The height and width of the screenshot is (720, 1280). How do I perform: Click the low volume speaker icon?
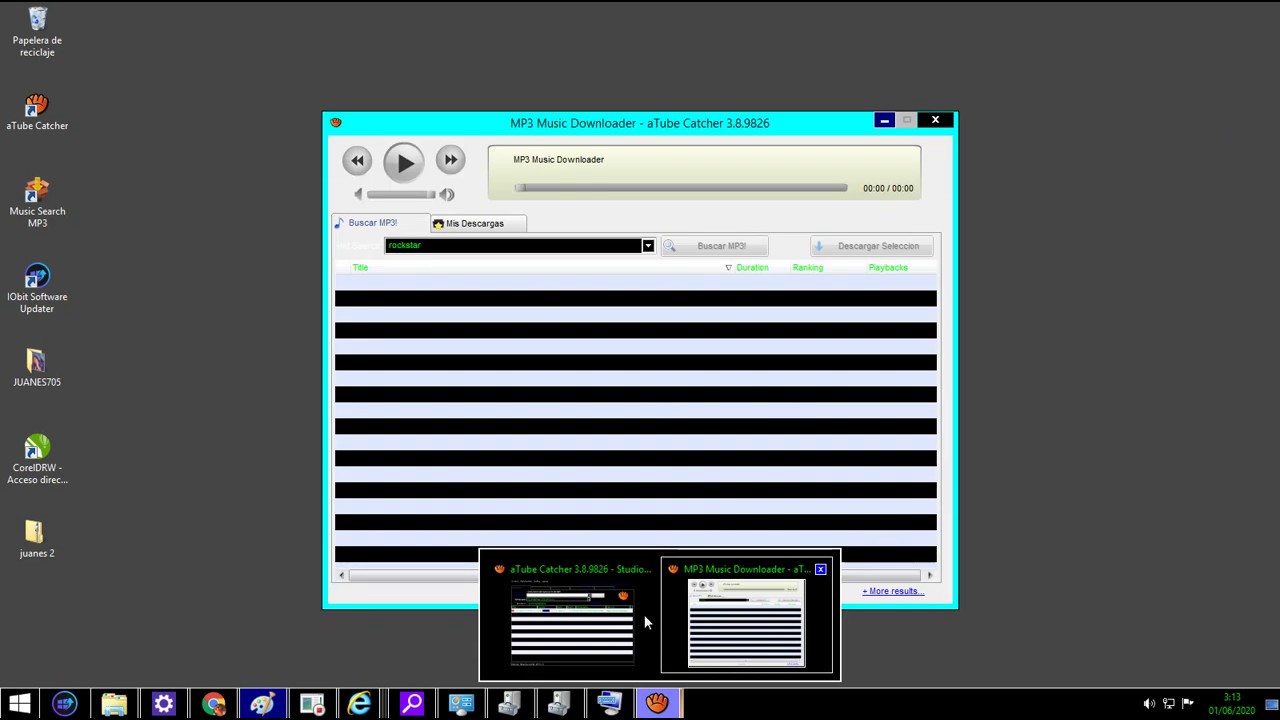pyautogui.click(x=358, y=194)
